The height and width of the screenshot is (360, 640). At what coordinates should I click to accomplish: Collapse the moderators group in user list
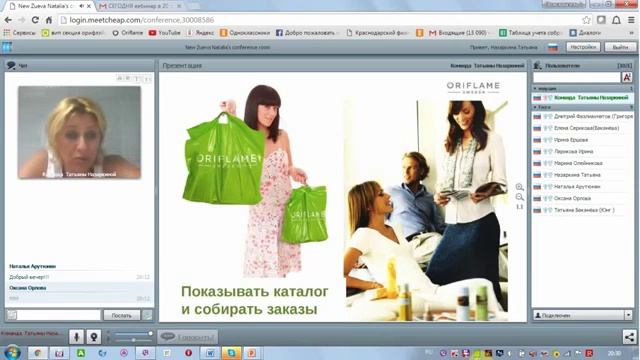[535, 89]
